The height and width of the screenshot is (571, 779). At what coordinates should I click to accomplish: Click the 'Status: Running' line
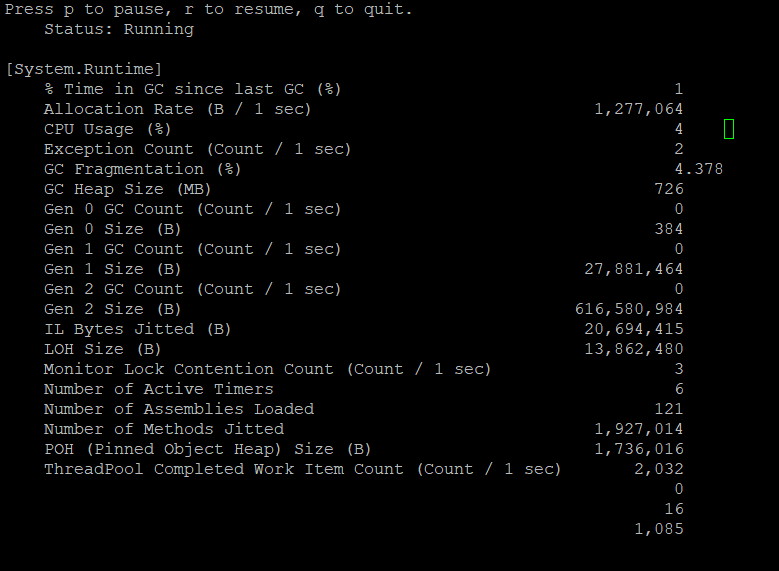point(119,29)
